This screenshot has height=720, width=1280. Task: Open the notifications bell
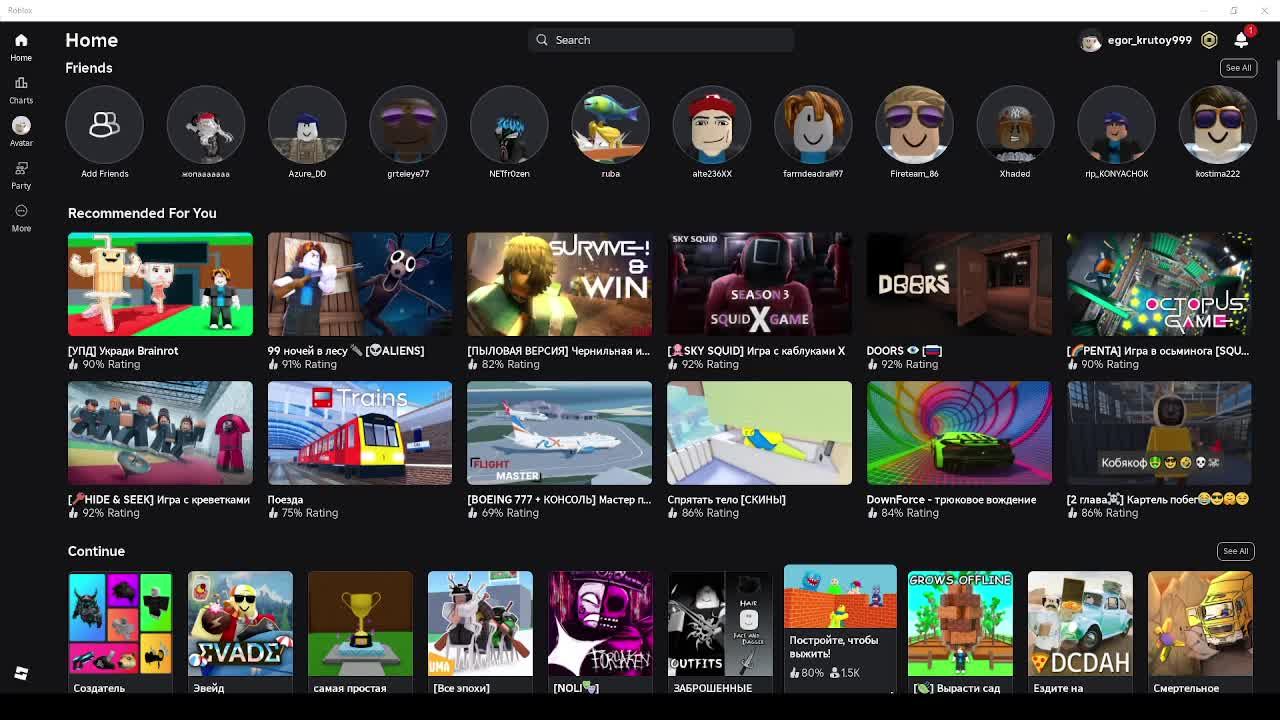(1241, 40)
